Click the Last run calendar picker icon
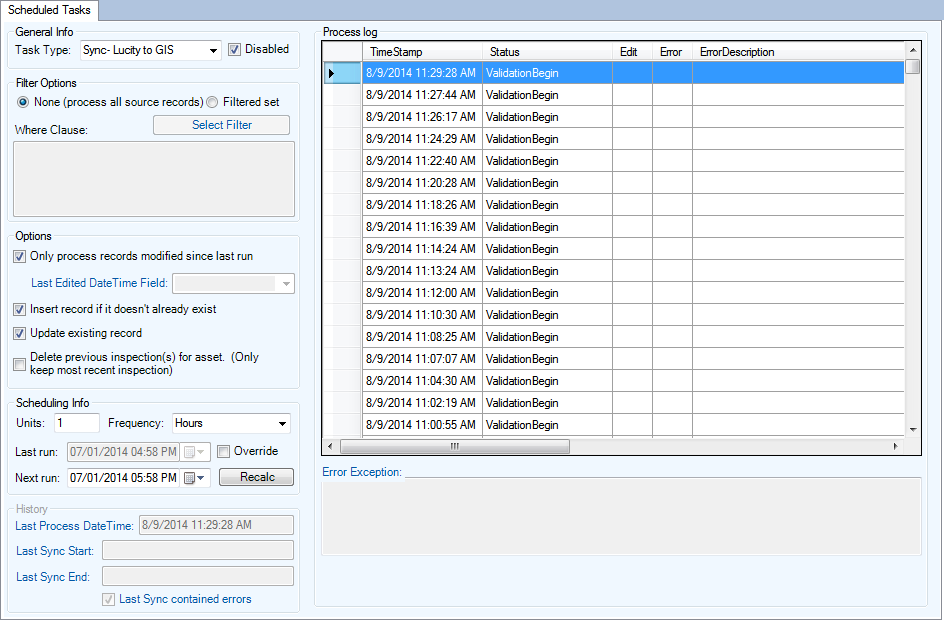The width and height of the screenshot is (944, 621). (195, 452)
